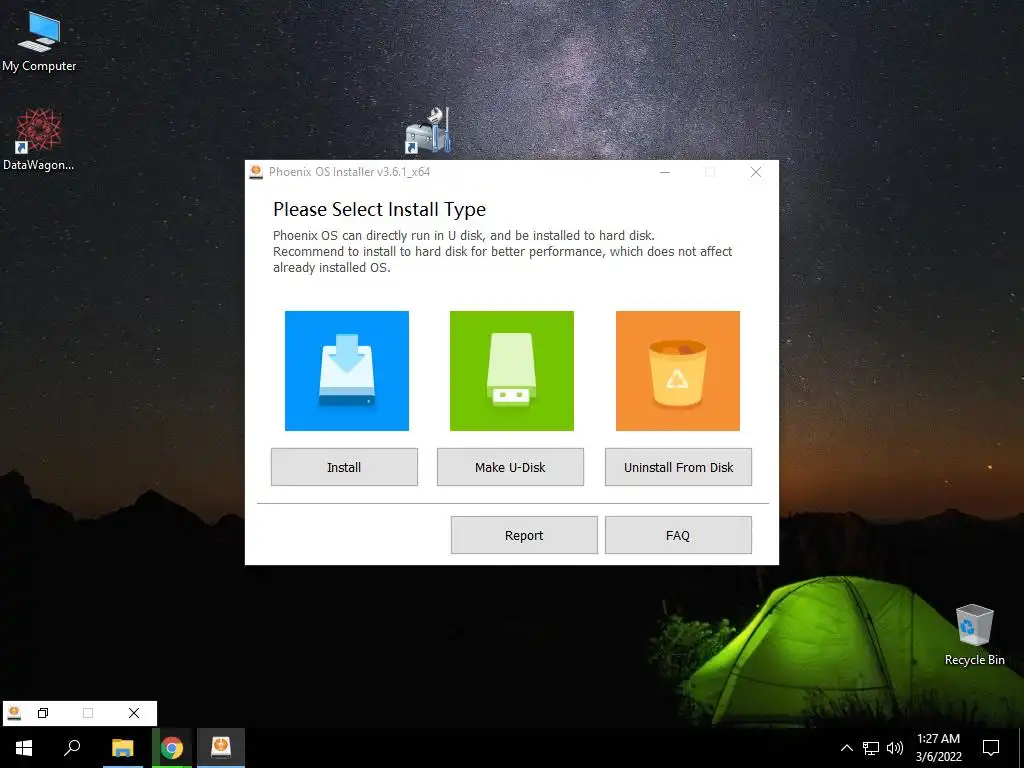Open the taskbar search magnifier

coord(72,748)
